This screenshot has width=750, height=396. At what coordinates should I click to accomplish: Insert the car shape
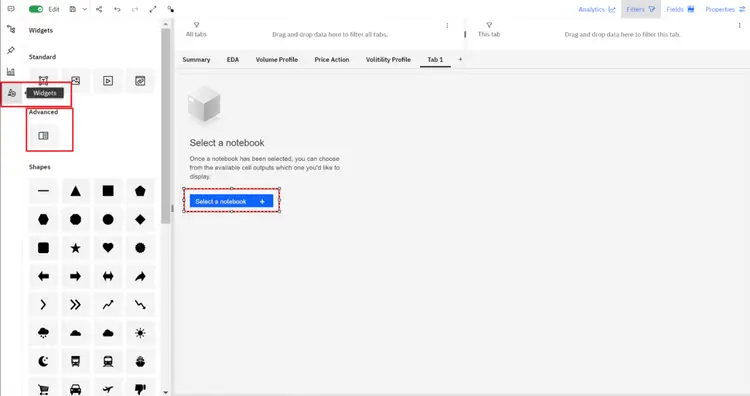pyautogui.click(x=76, y=389)
